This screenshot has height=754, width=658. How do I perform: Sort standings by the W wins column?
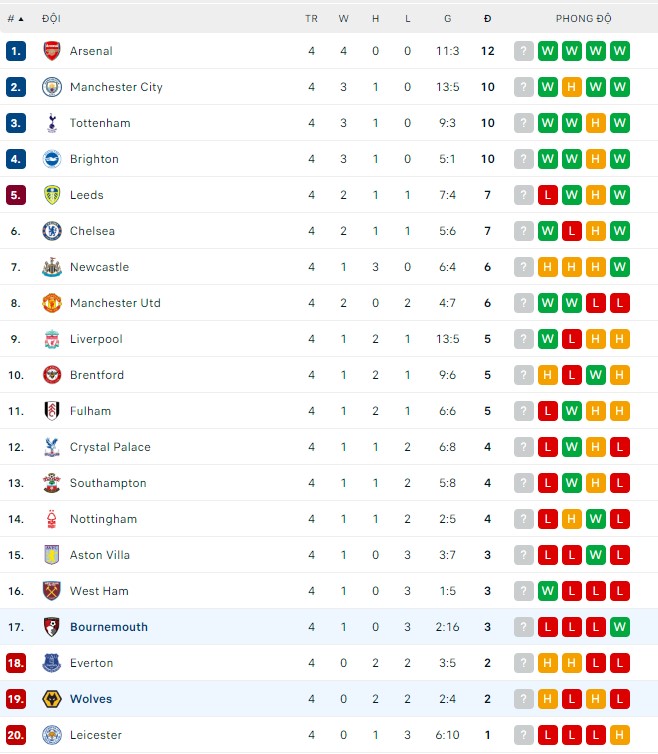point(343,19)
